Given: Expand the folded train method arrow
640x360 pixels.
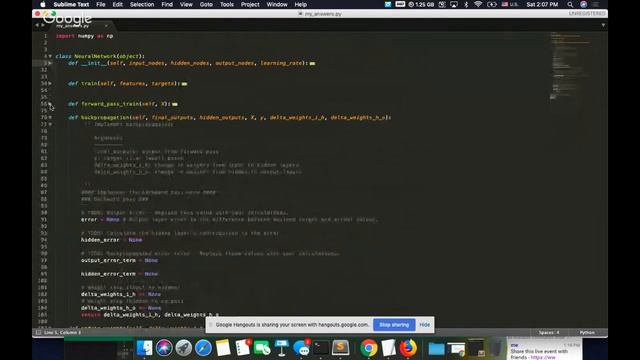Looking at the screenshot, I should [x=50, y=83].
